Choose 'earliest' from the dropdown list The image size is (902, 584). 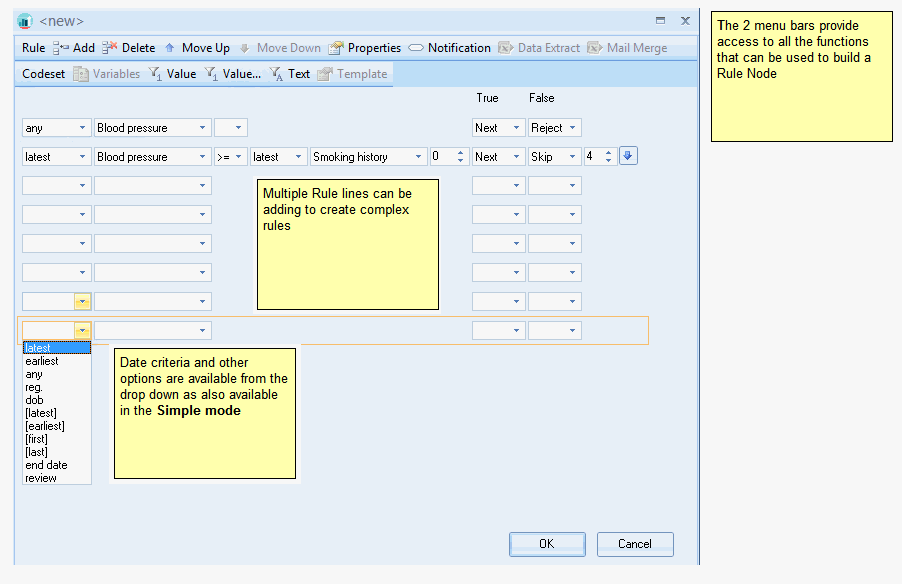42,361
